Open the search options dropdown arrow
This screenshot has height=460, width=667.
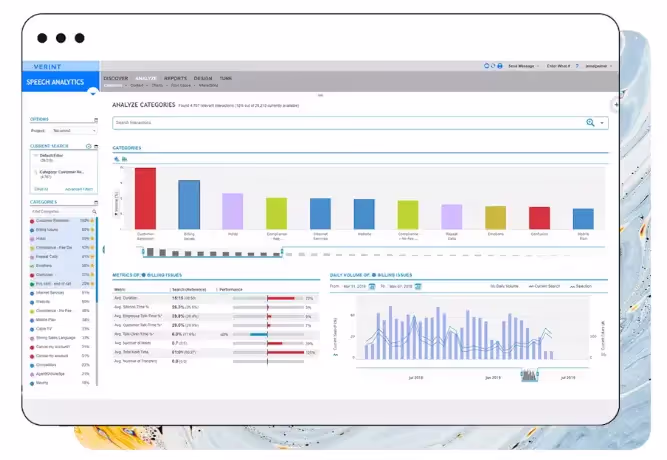coord(602,123)
